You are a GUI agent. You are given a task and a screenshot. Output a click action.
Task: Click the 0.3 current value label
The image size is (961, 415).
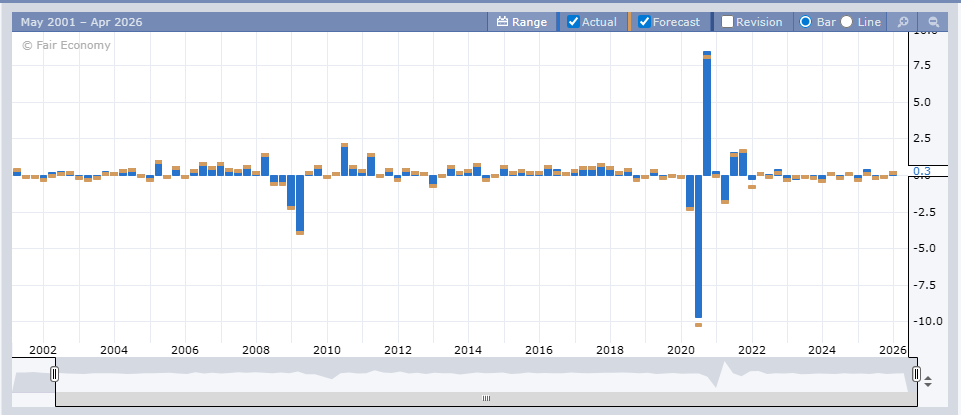921,172
